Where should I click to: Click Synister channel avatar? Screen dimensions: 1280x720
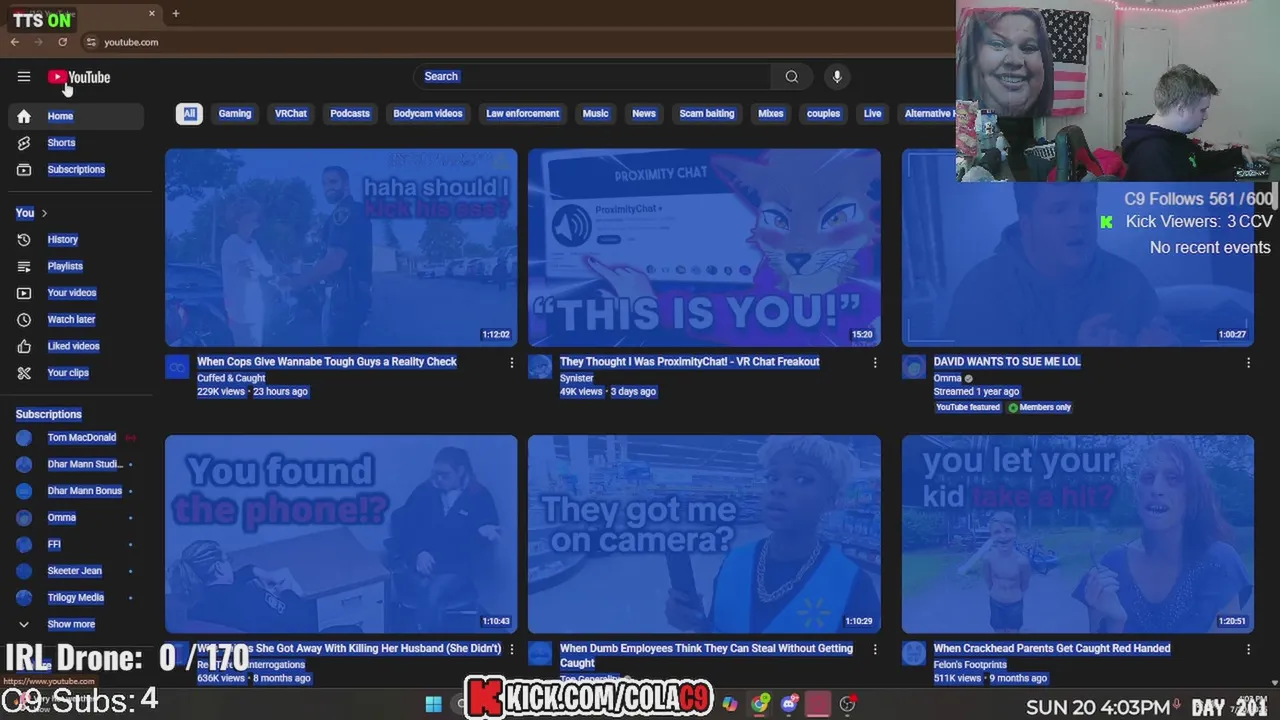pos(540,367)
